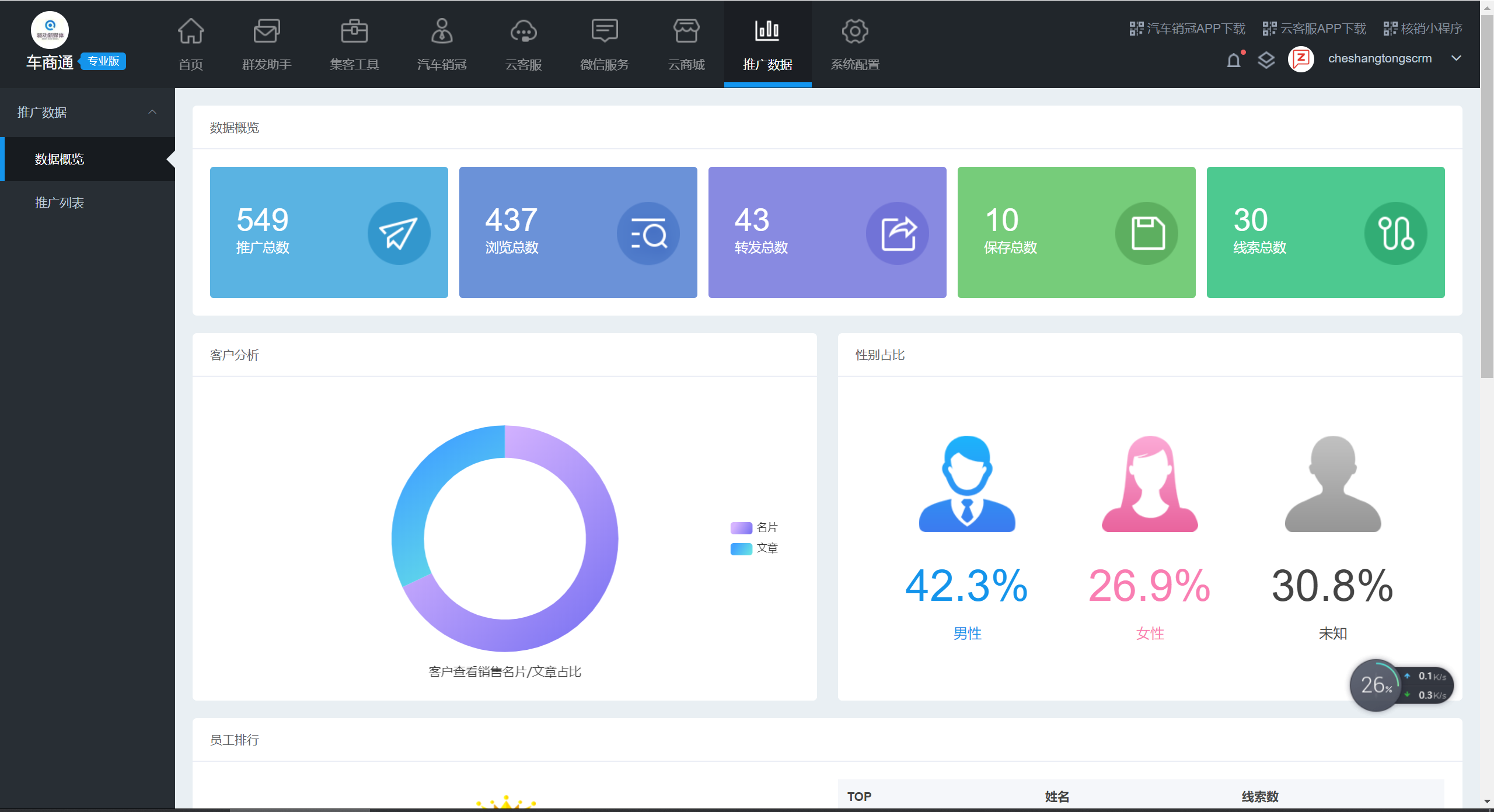Open 集客工具 briefcase icon
This screenshot has width=1494, height=812.
[354, 32]
